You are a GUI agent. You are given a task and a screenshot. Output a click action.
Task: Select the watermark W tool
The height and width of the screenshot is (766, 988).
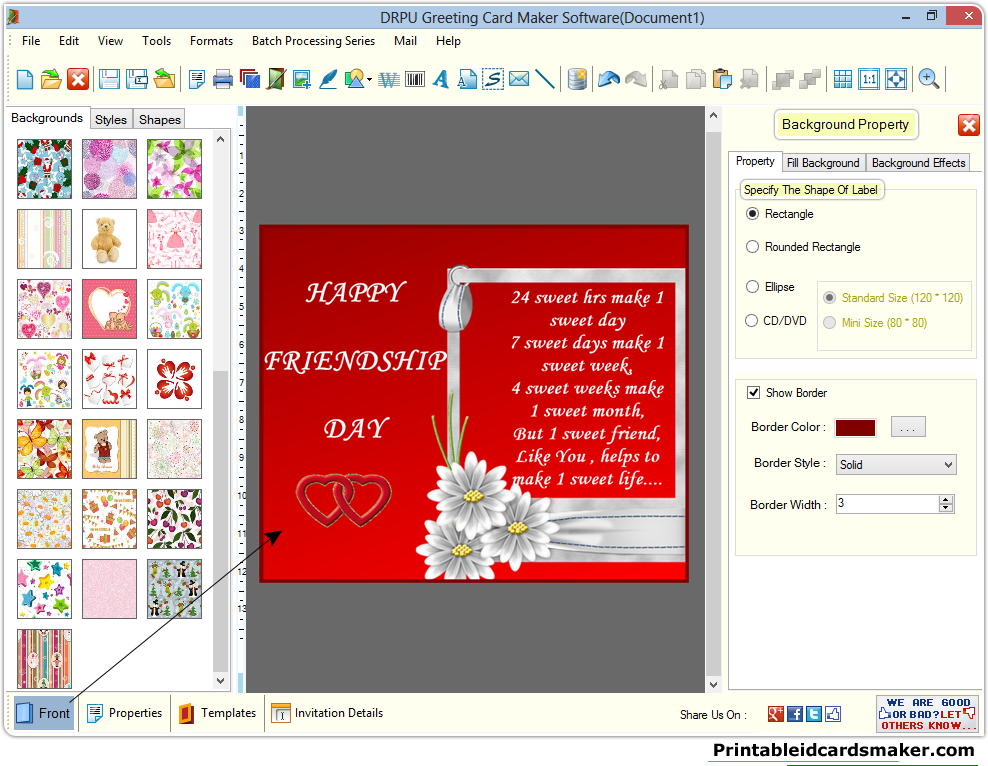pos(387,79)
